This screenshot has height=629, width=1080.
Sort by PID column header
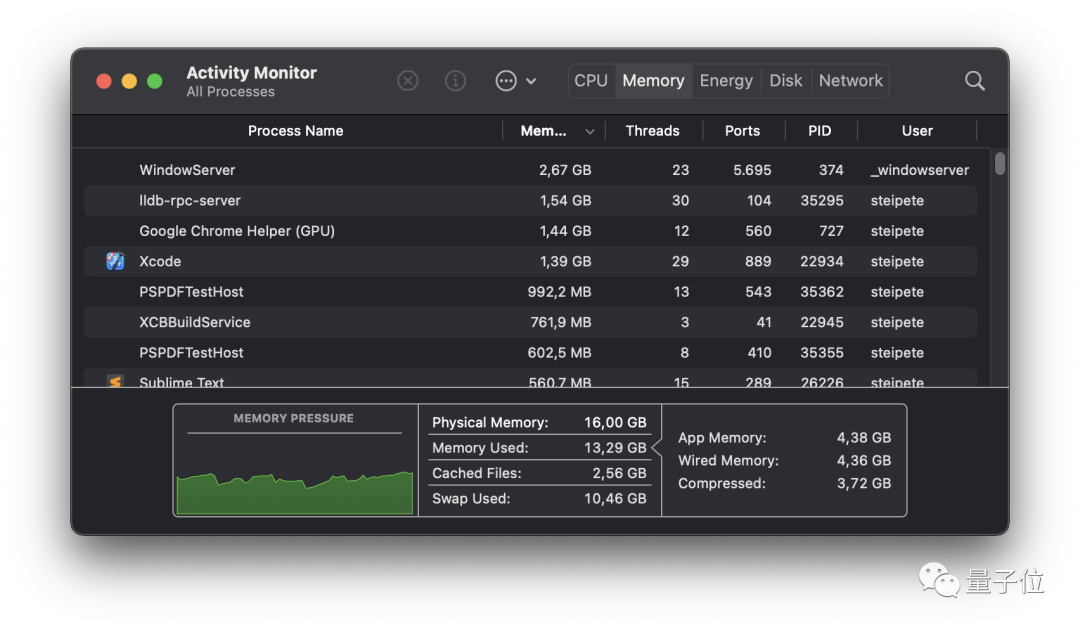coord(819,131)
